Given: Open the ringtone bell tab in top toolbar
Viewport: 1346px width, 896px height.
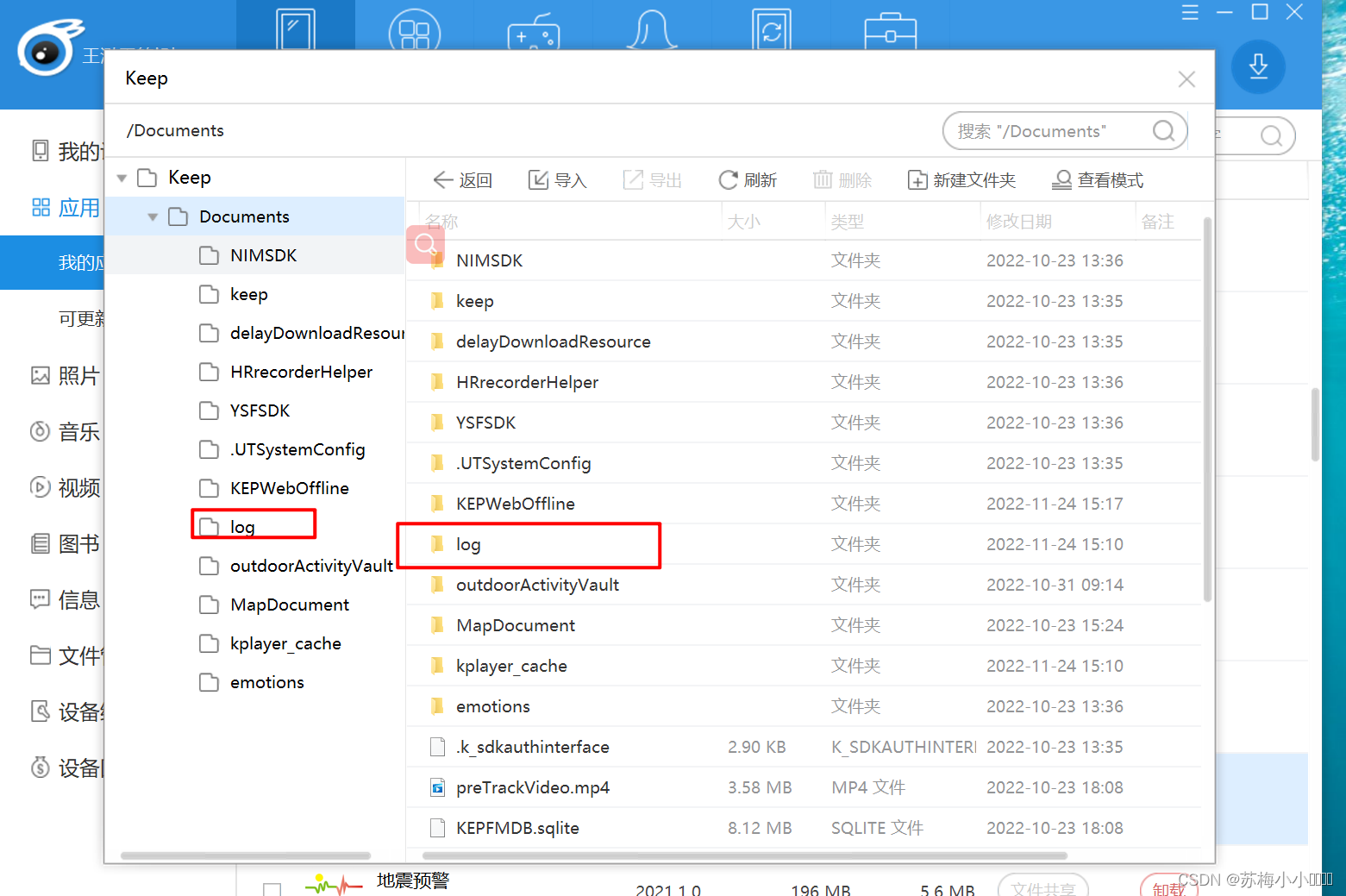Looking at the screenshot, I should point(652,29).
